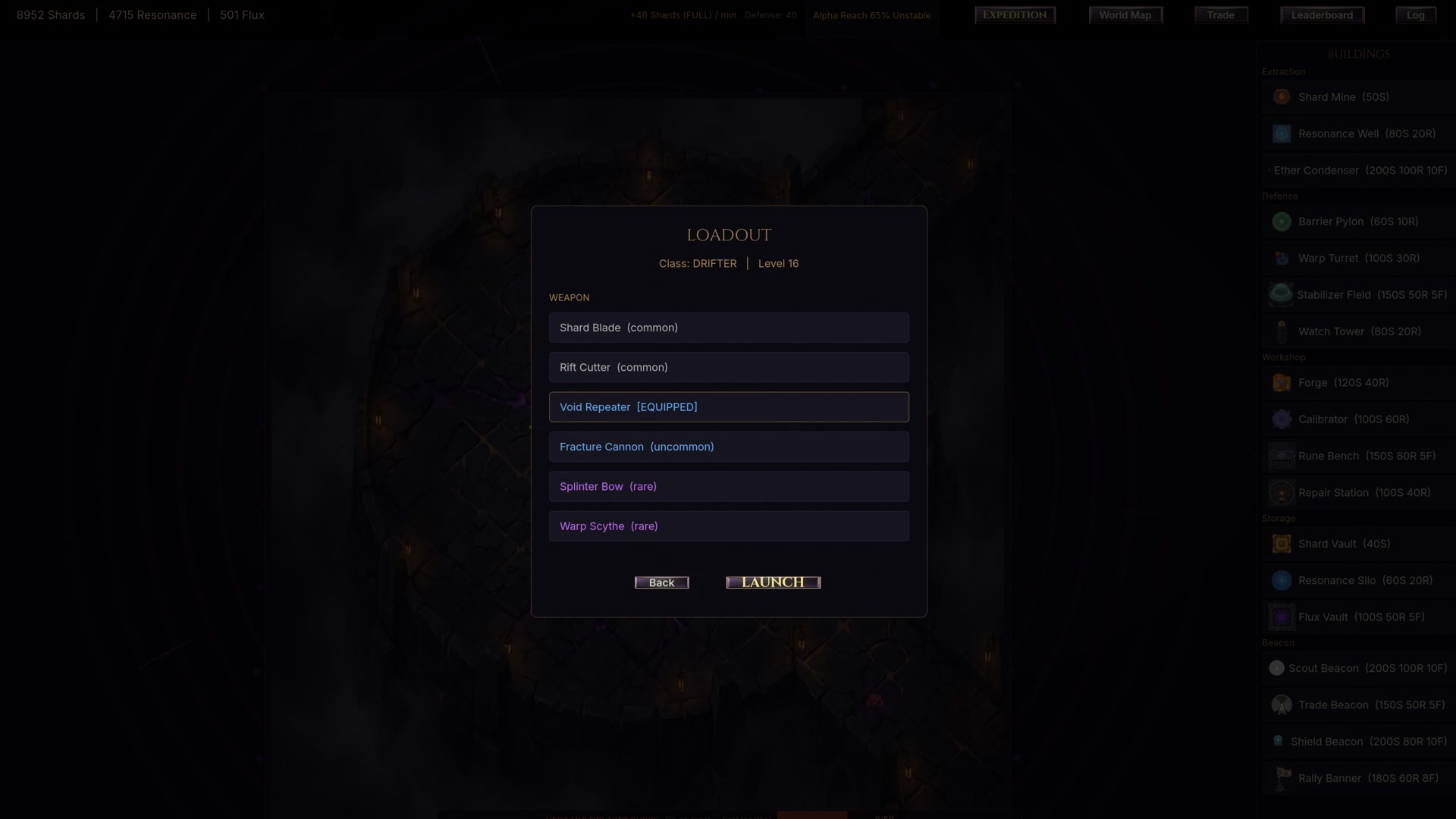Select the Fracture Cannon uncommon weapon
The height and width of the screenshot is (819, 1456).
[x=729, y=447]
